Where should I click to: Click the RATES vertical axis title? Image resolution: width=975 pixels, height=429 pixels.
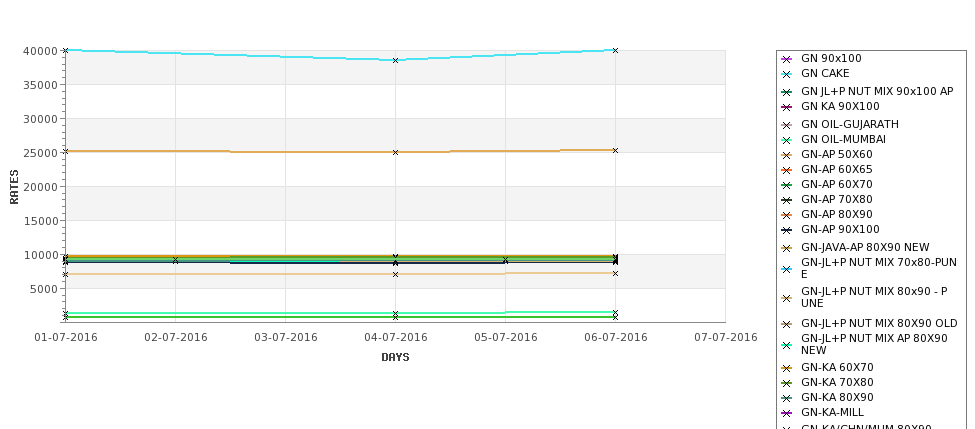click(14, 187)
